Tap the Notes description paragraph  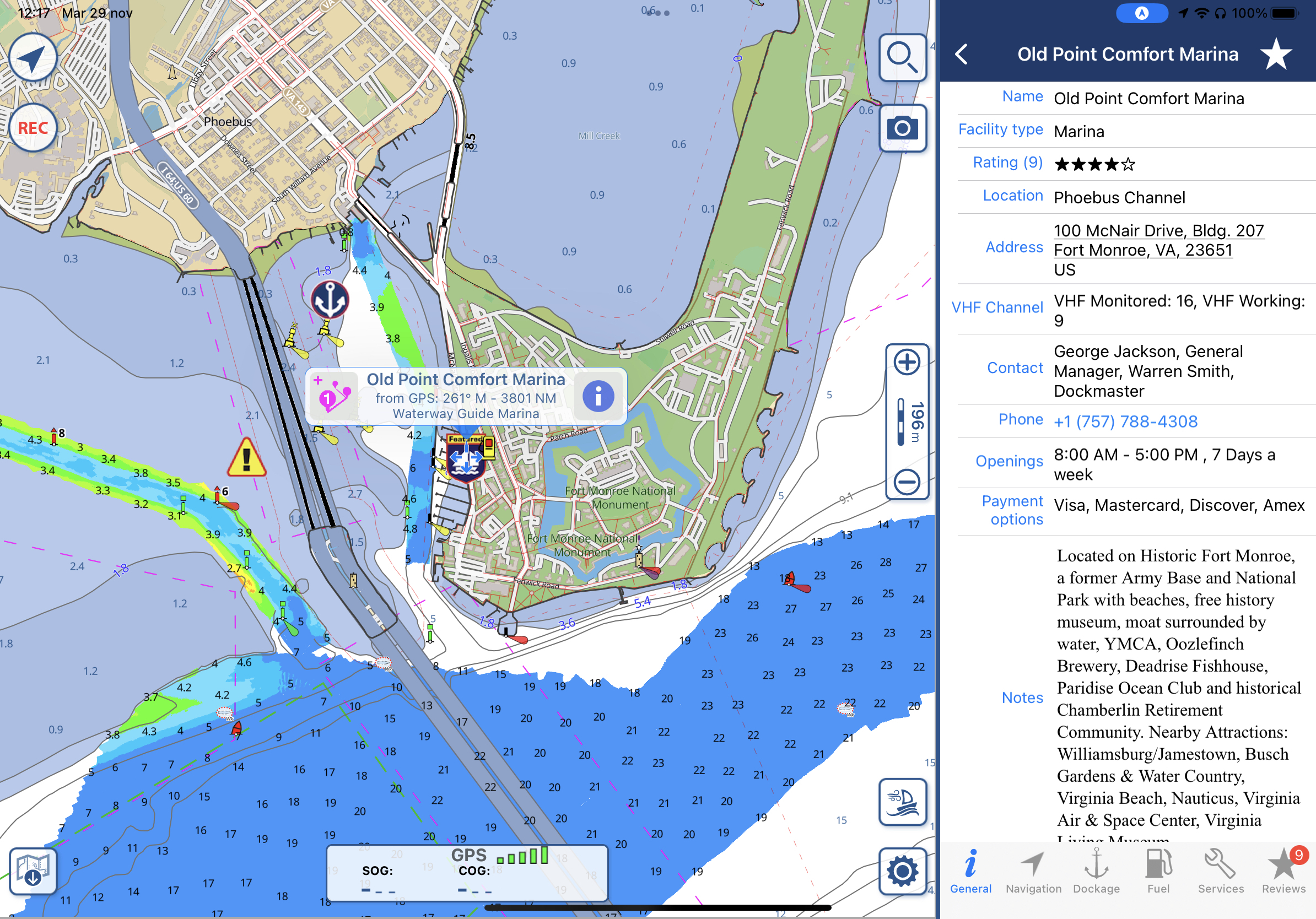pyautogui.click(x=1178, y=693)
